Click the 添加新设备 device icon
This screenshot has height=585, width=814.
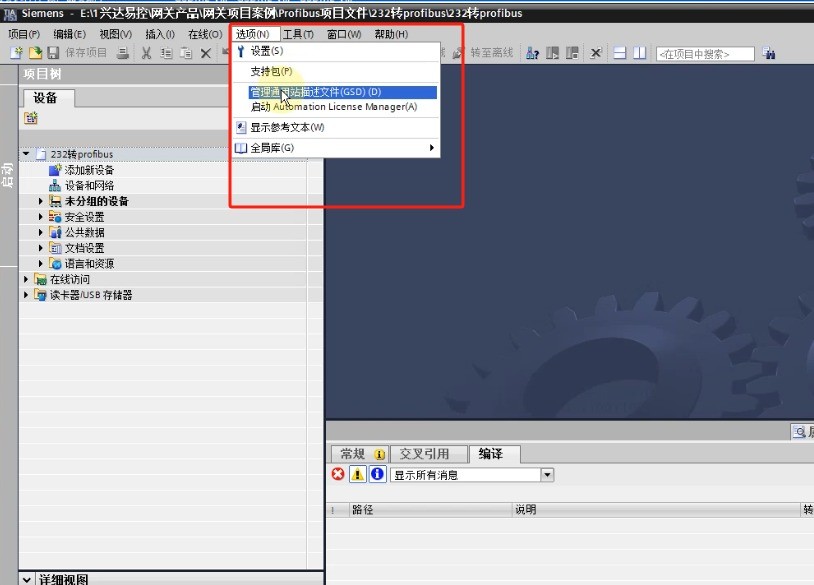[55, 170]
